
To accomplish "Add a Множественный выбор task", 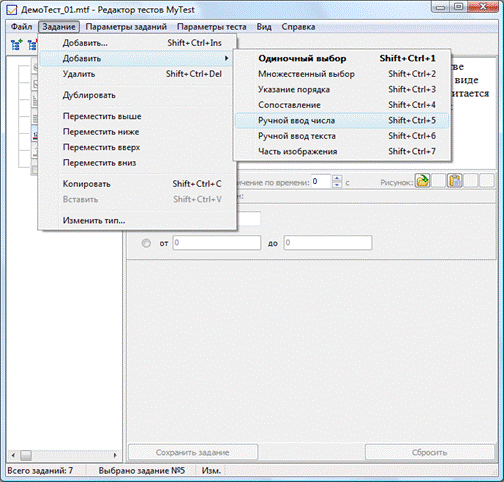I will [x=342, y=74].
